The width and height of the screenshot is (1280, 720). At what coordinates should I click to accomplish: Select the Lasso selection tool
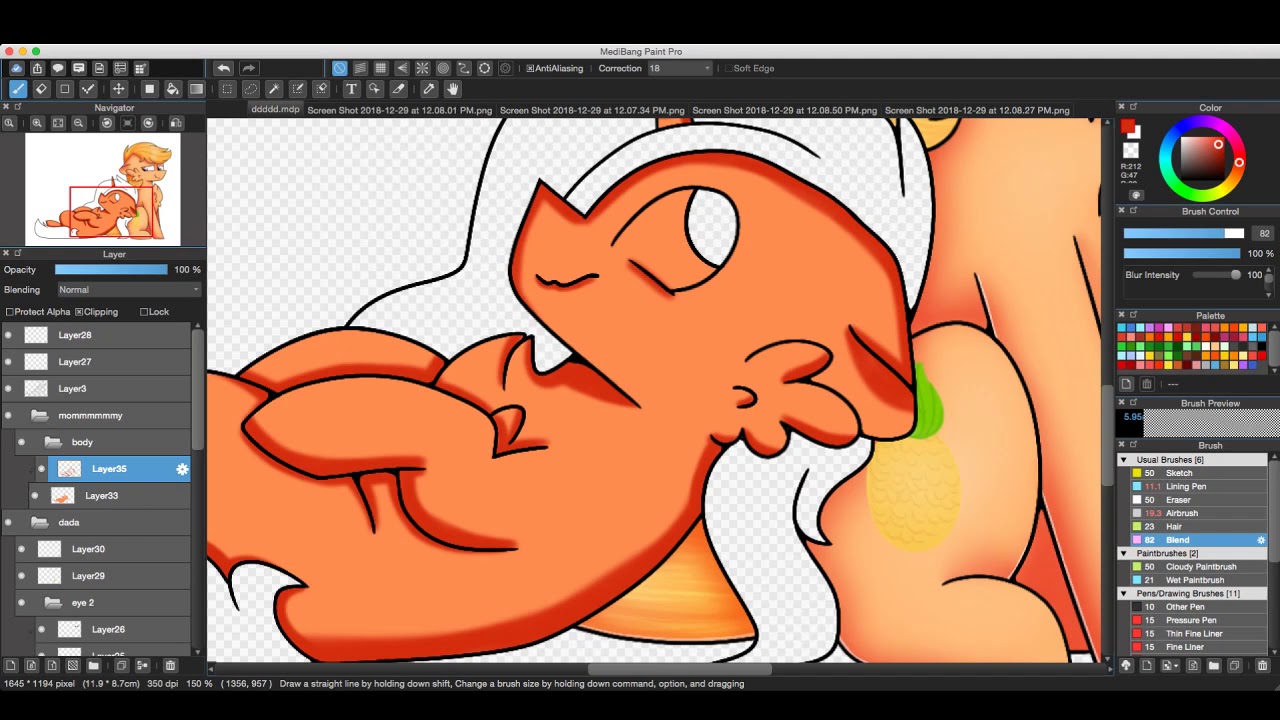point(250,89)
